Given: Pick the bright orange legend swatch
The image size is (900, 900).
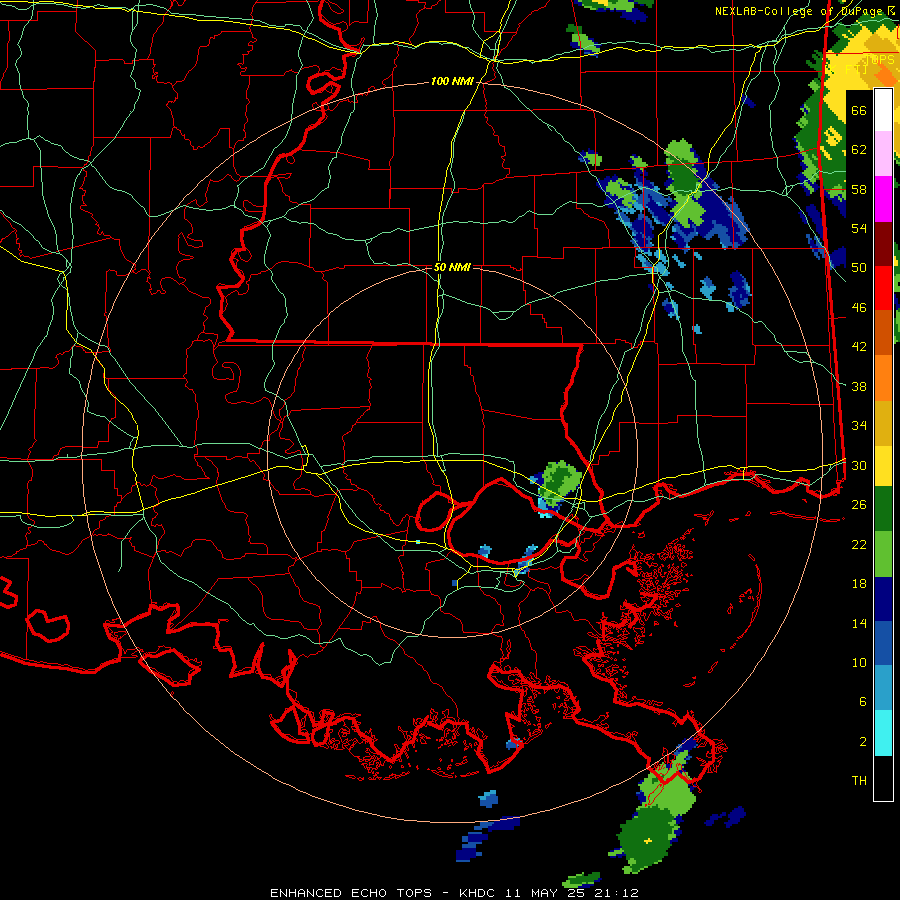Looking at the screenshot, I should [x=883, y=378].
